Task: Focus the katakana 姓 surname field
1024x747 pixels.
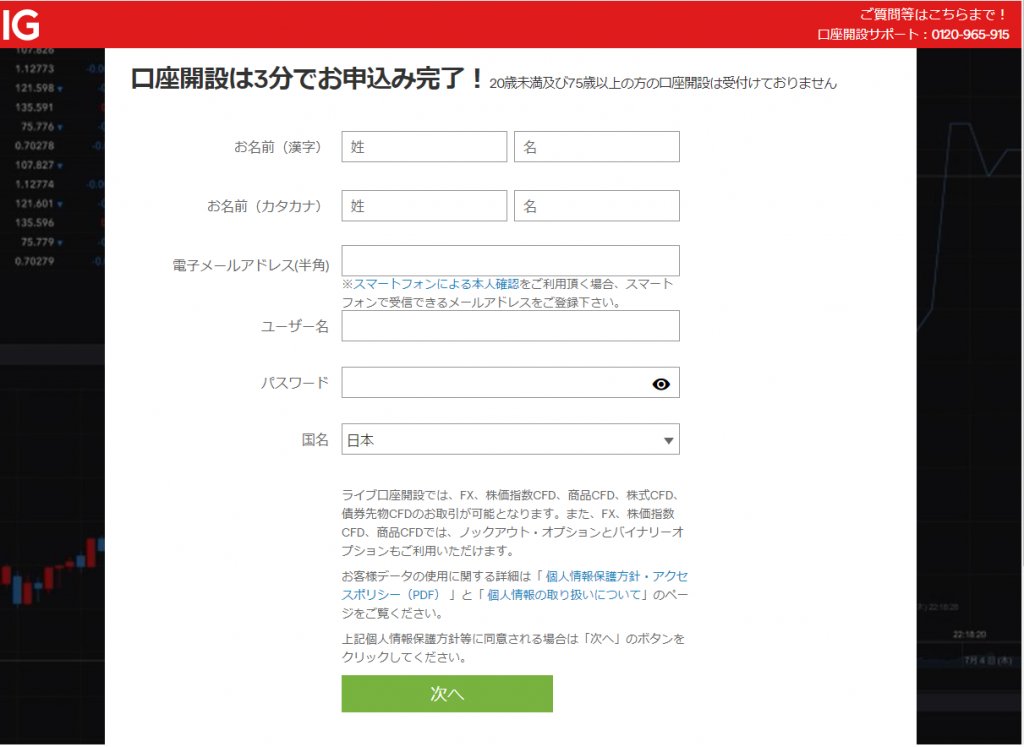Action: 424,206
